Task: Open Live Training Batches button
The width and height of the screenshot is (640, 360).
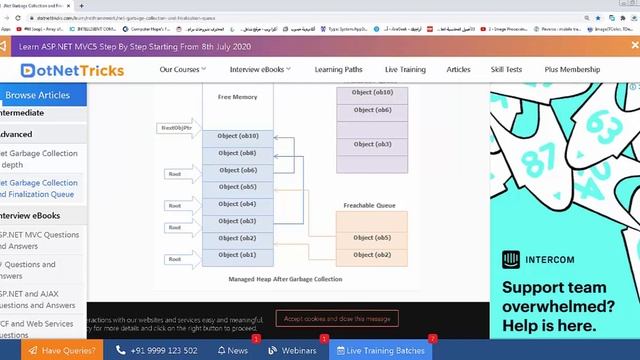Action: pos(380,350)
